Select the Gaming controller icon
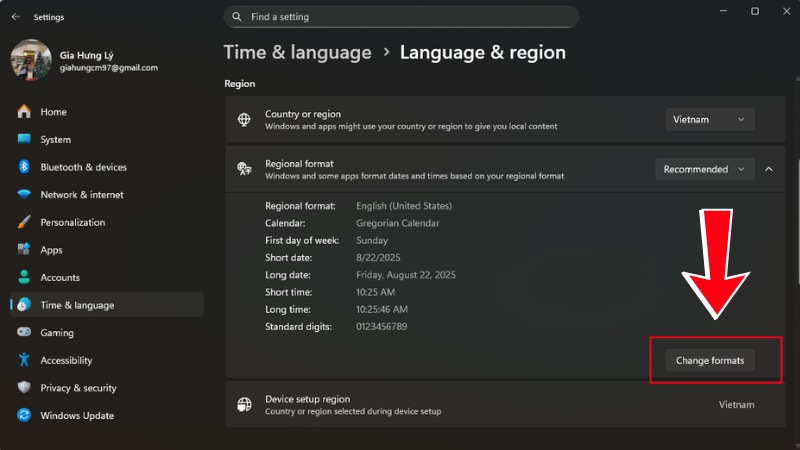Viewport: 800px width, 450px height. pyautogui.click(x=24, y=333)
